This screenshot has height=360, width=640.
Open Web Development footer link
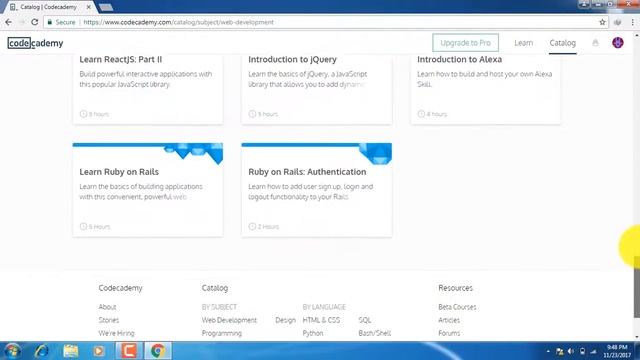click(229, 320)
